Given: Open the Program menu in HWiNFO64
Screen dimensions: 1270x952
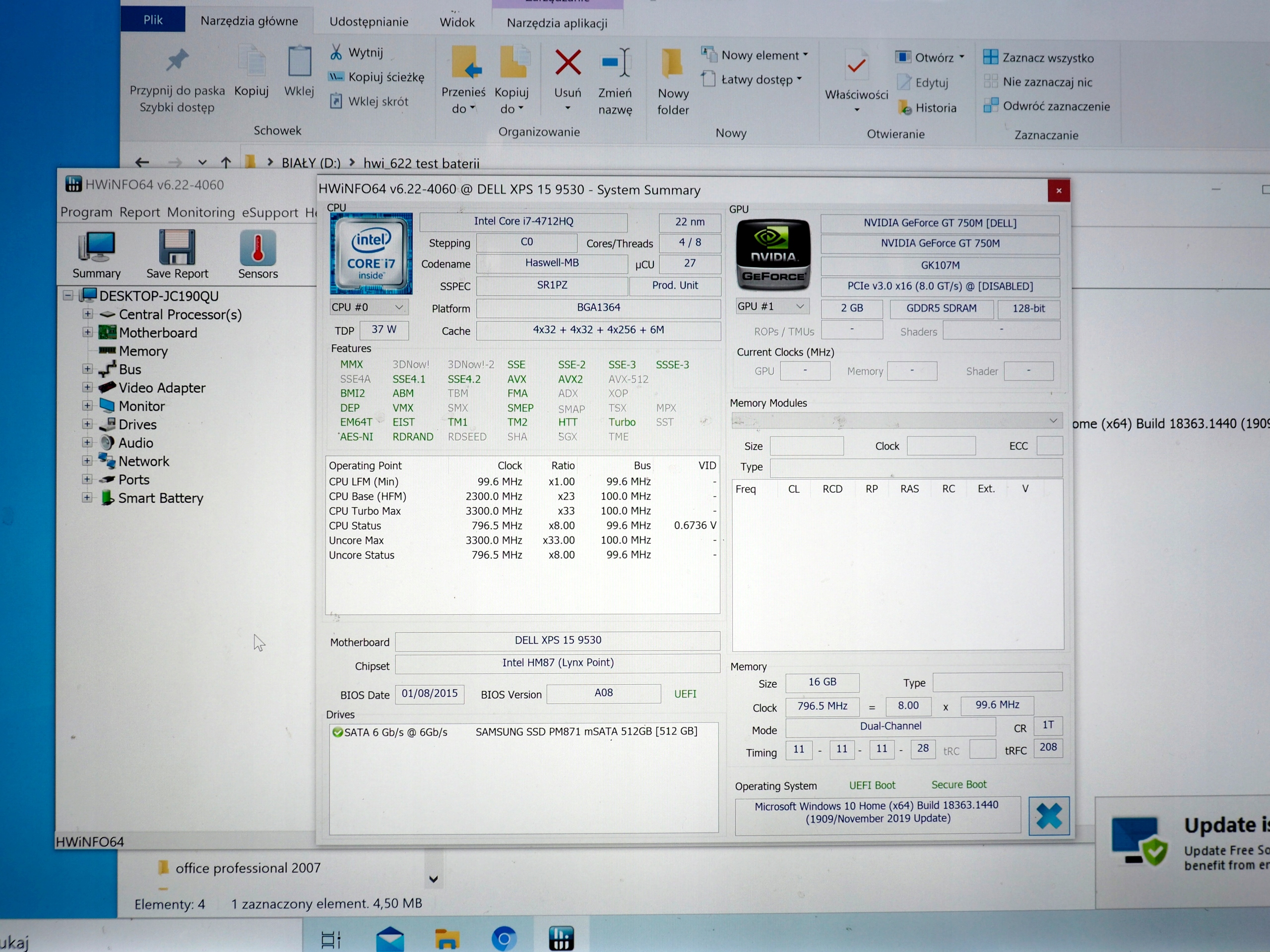Looking at the screenshot, I should point(86,212).
